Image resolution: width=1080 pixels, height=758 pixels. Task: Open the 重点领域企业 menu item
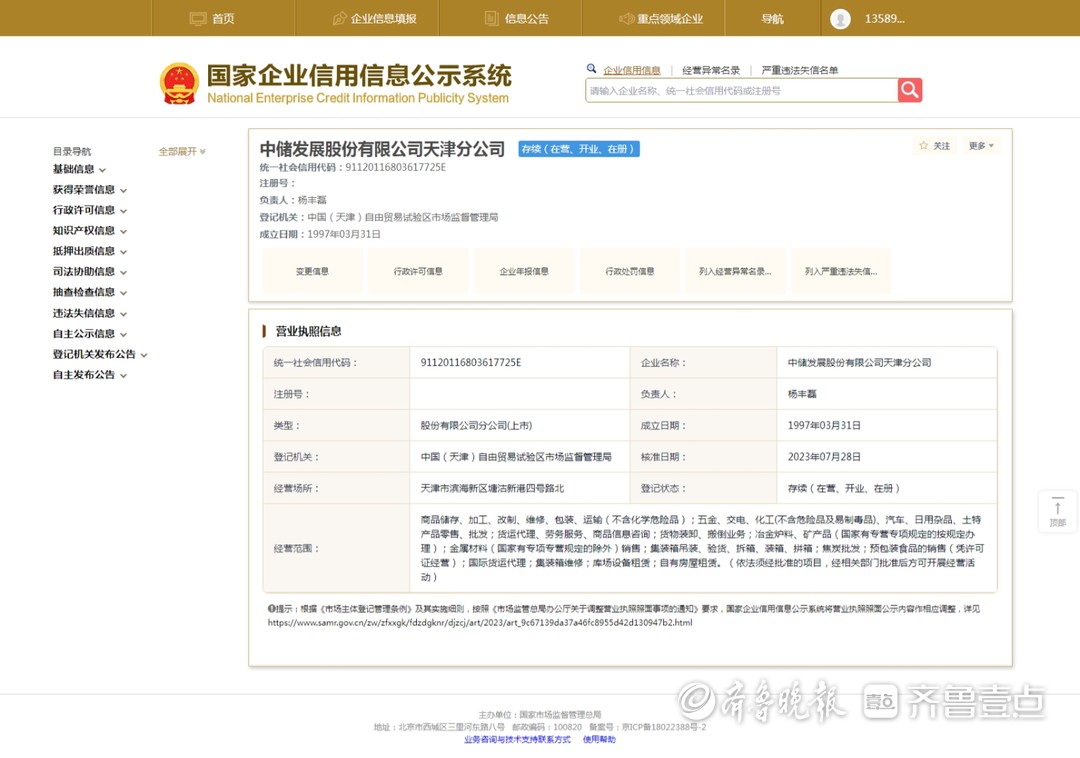click(669, 19)
